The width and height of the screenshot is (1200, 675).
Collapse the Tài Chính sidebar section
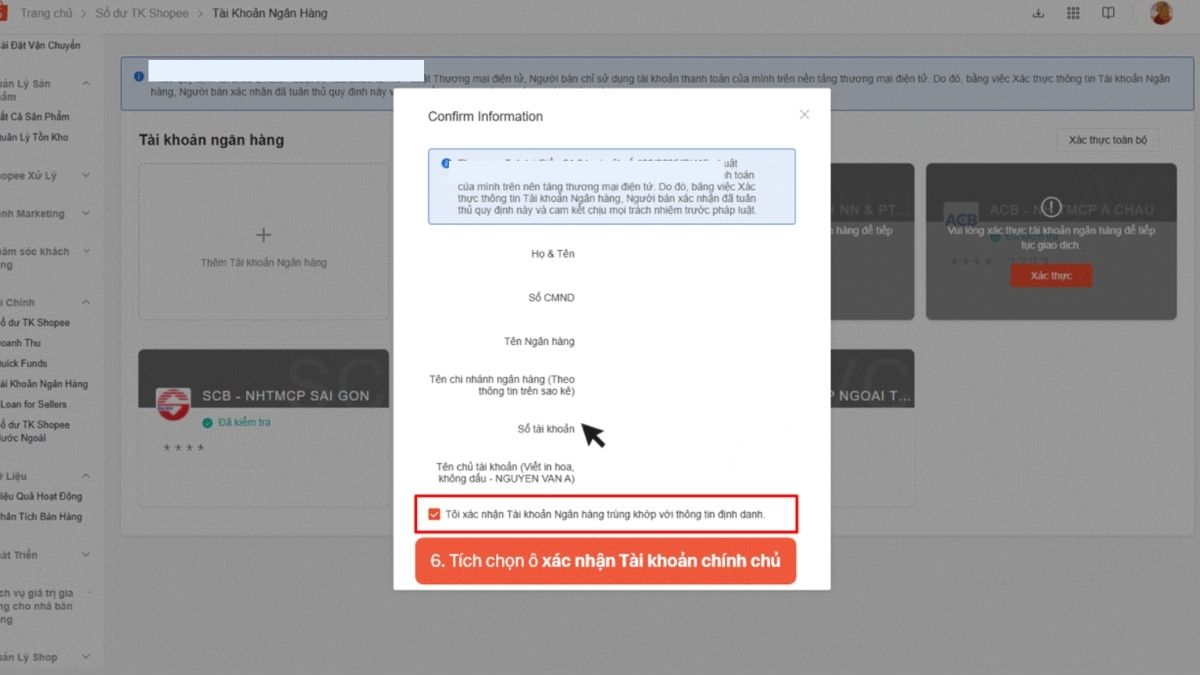(86, 302)
